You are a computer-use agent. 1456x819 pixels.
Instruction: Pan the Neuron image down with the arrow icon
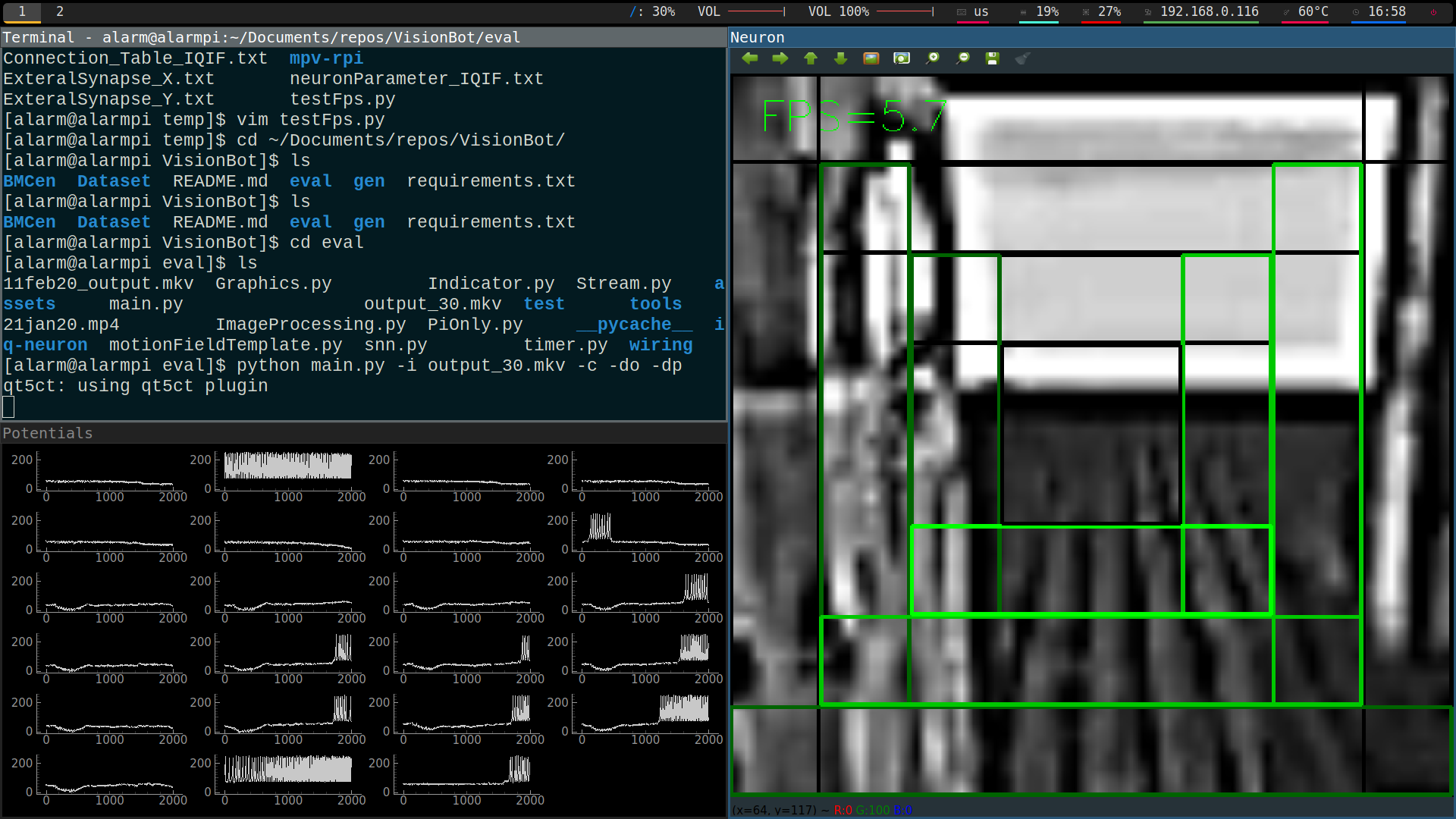tap(840, 58)
